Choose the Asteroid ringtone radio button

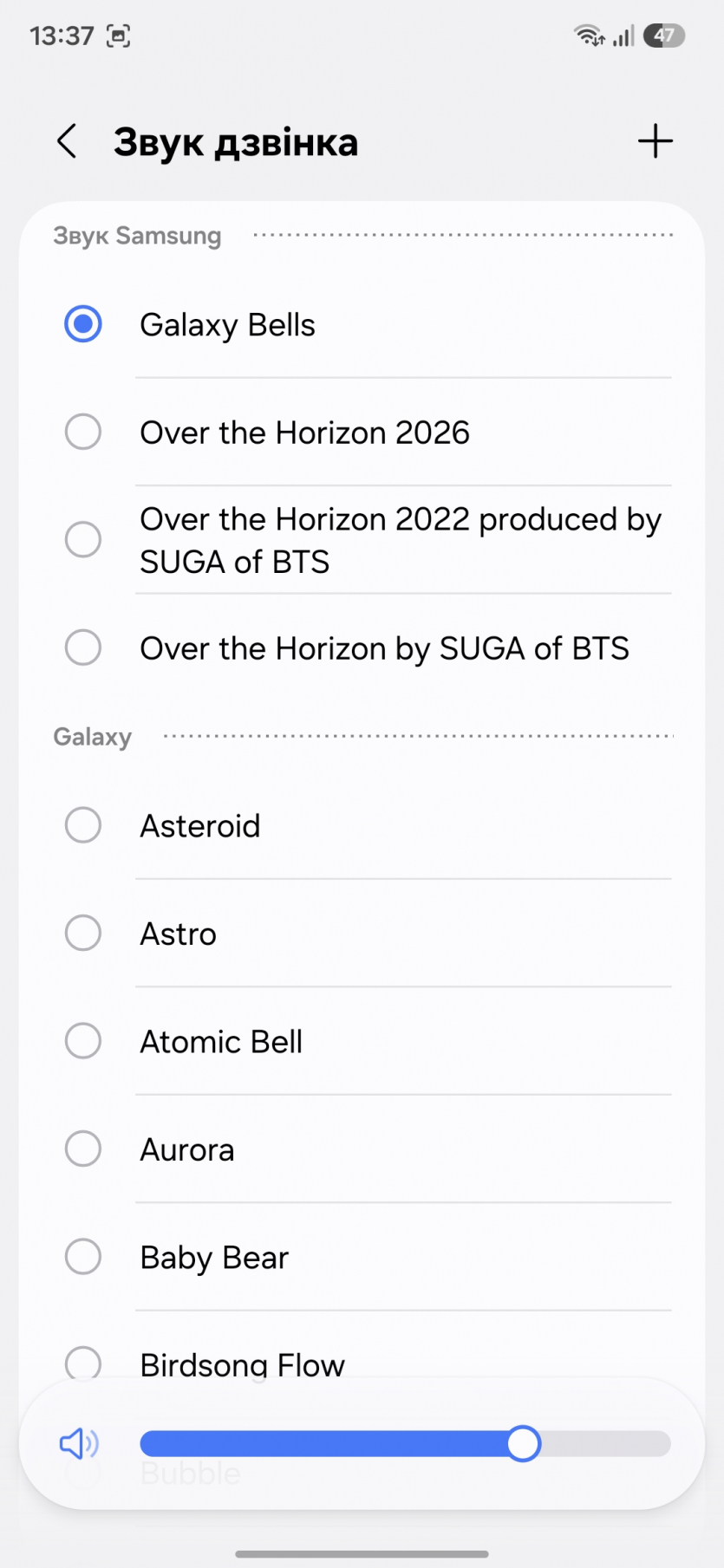[x=83, y=825]
